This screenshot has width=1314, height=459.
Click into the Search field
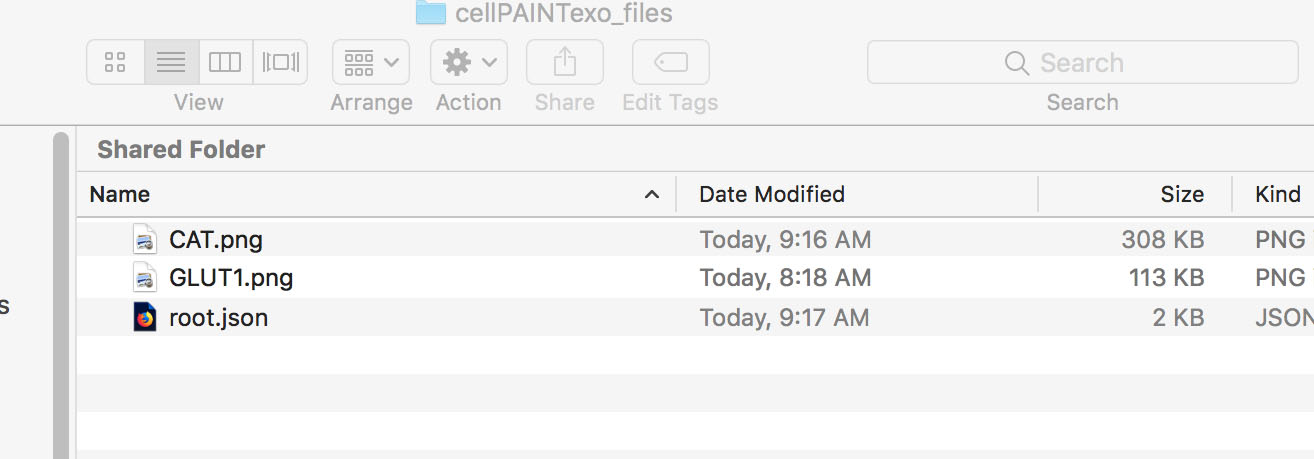pyautogui.click(x=1082, y=62)
